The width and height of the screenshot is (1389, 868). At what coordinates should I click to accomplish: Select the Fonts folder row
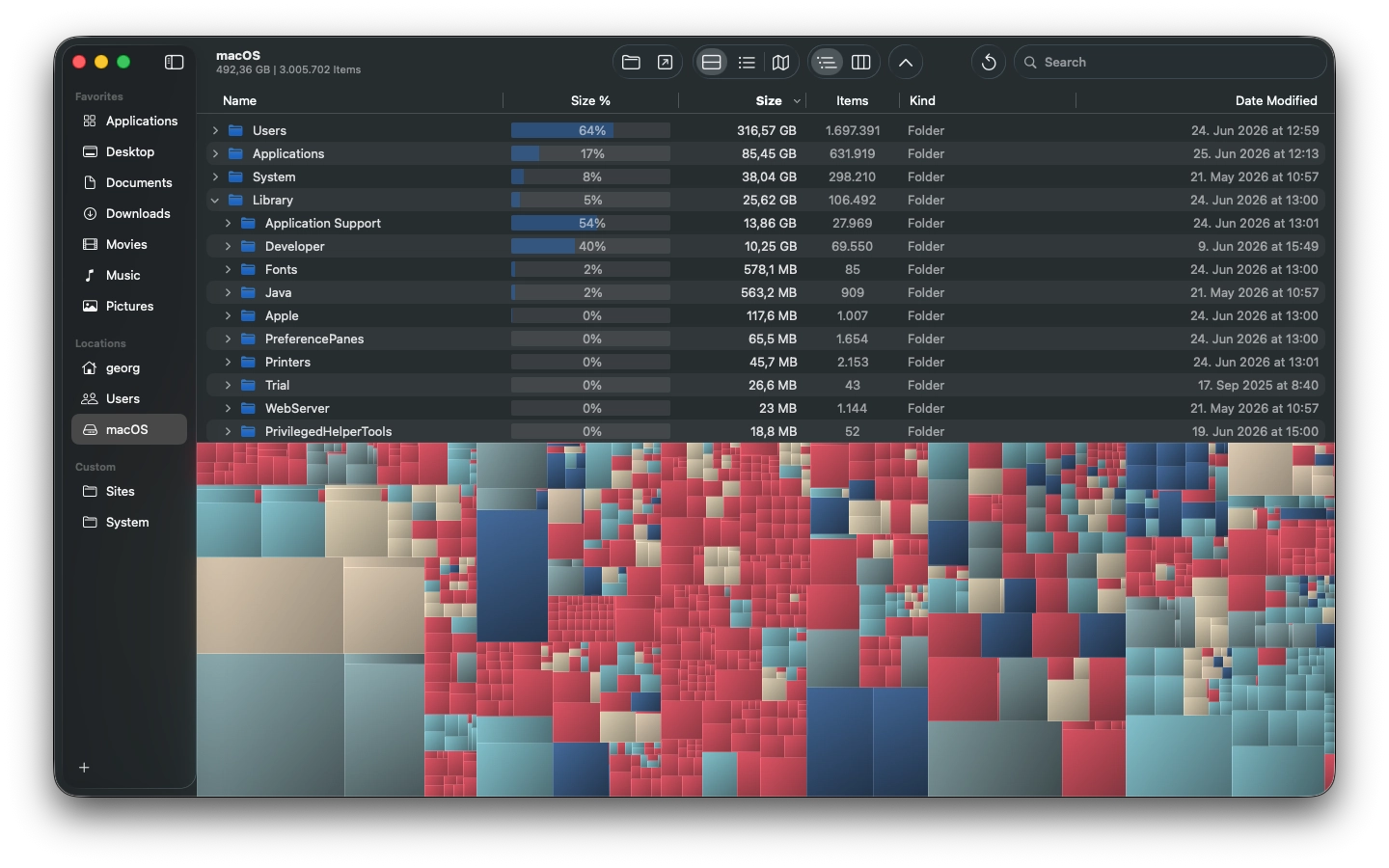point(764,269)
